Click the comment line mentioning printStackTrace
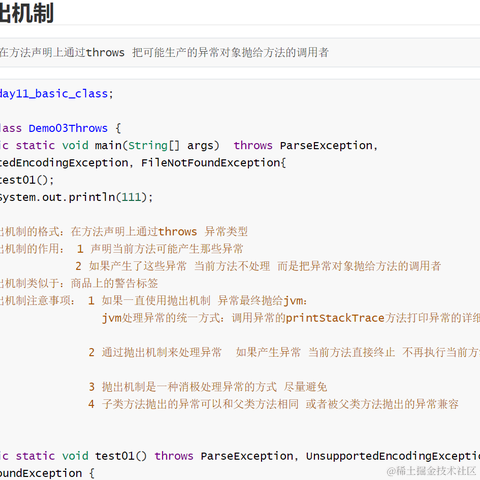Screen dimensions: 480x480 (291, 318)
